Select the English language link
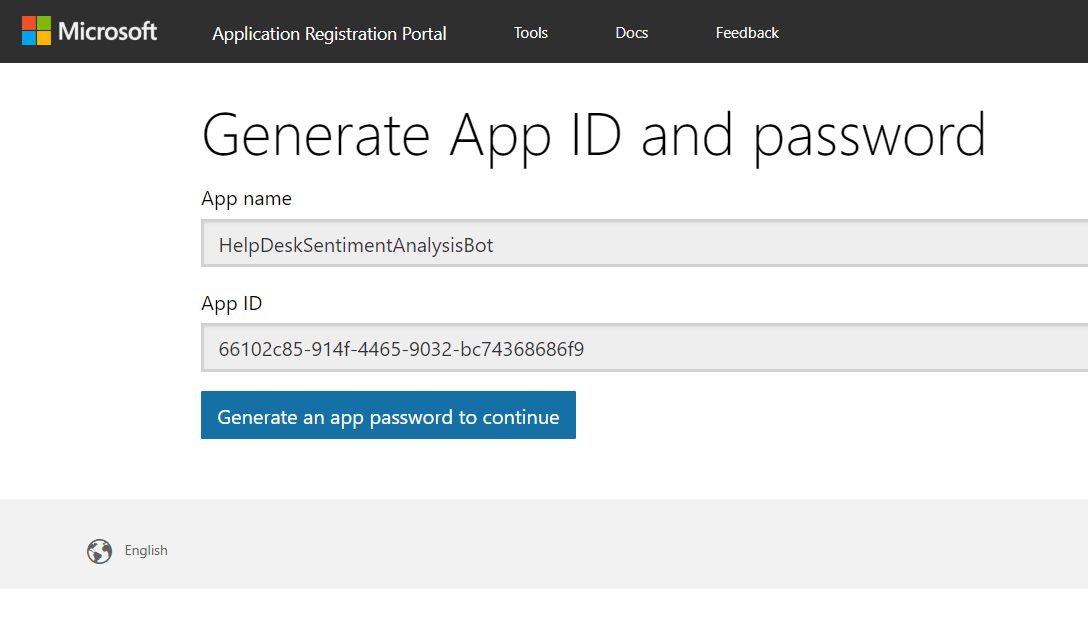Viewport: 1088px width, 630px height. tap(146, 551)
